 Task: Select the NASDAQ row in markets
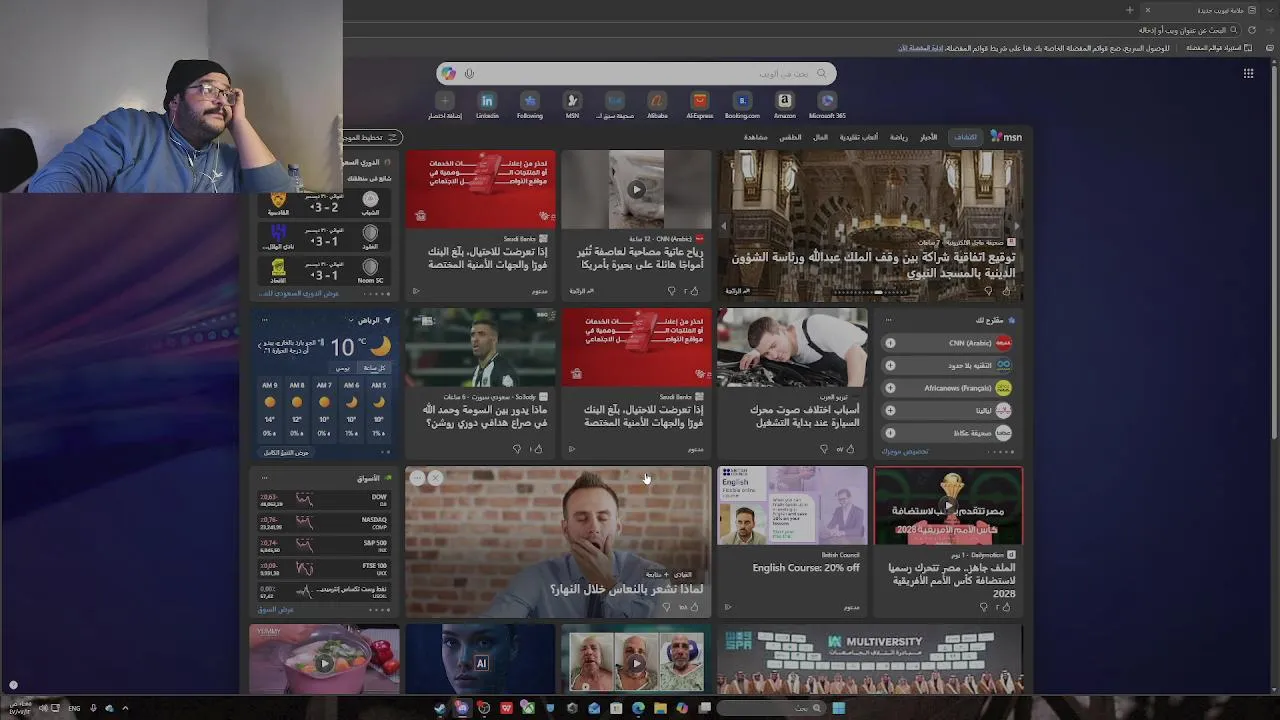coord(324,523)
